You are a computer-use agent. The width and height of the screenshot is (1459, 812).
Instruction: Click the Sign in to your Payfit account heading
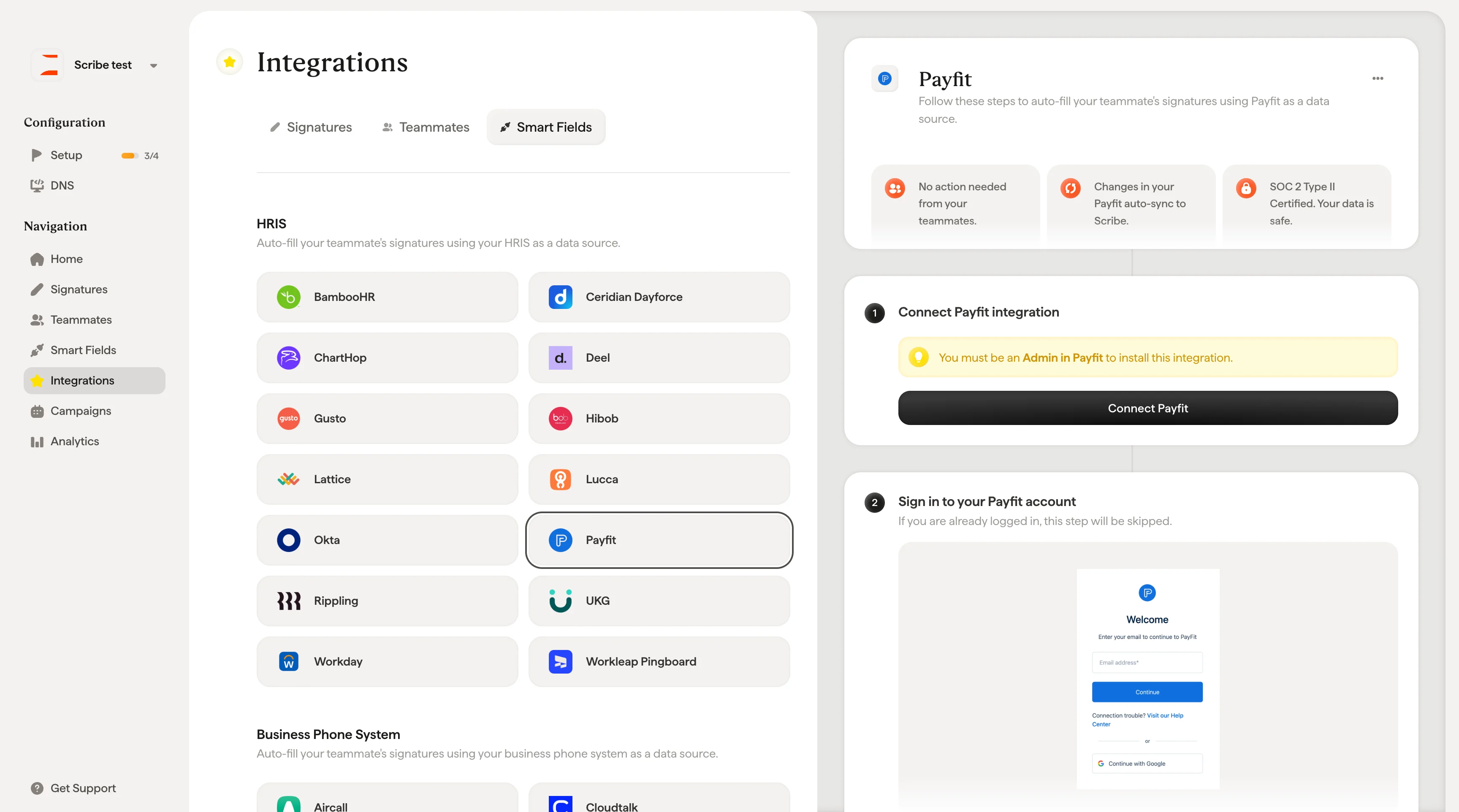(x=987, y=502)
